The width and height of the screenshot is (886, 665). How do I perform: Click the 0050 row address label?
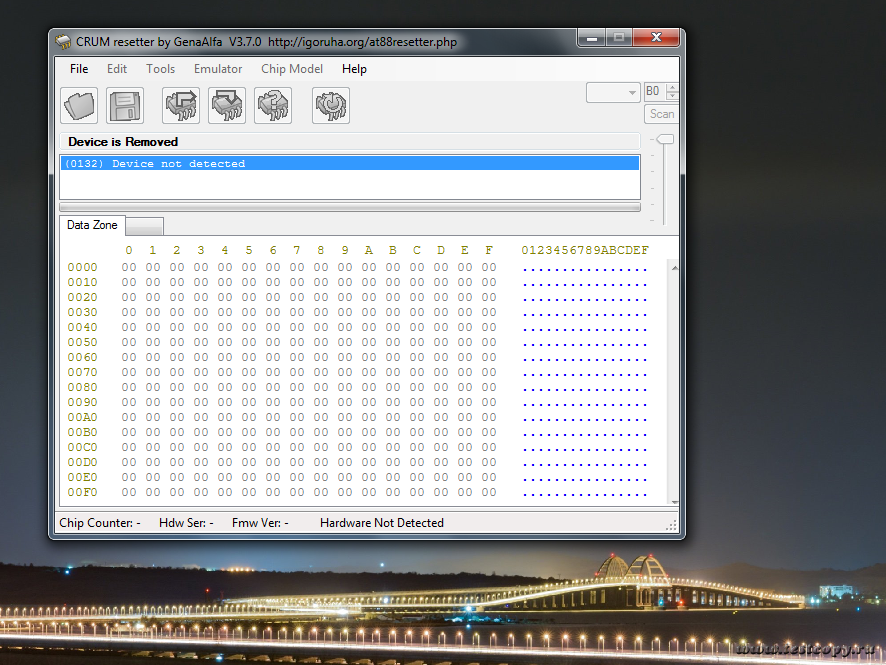point(82,342)
